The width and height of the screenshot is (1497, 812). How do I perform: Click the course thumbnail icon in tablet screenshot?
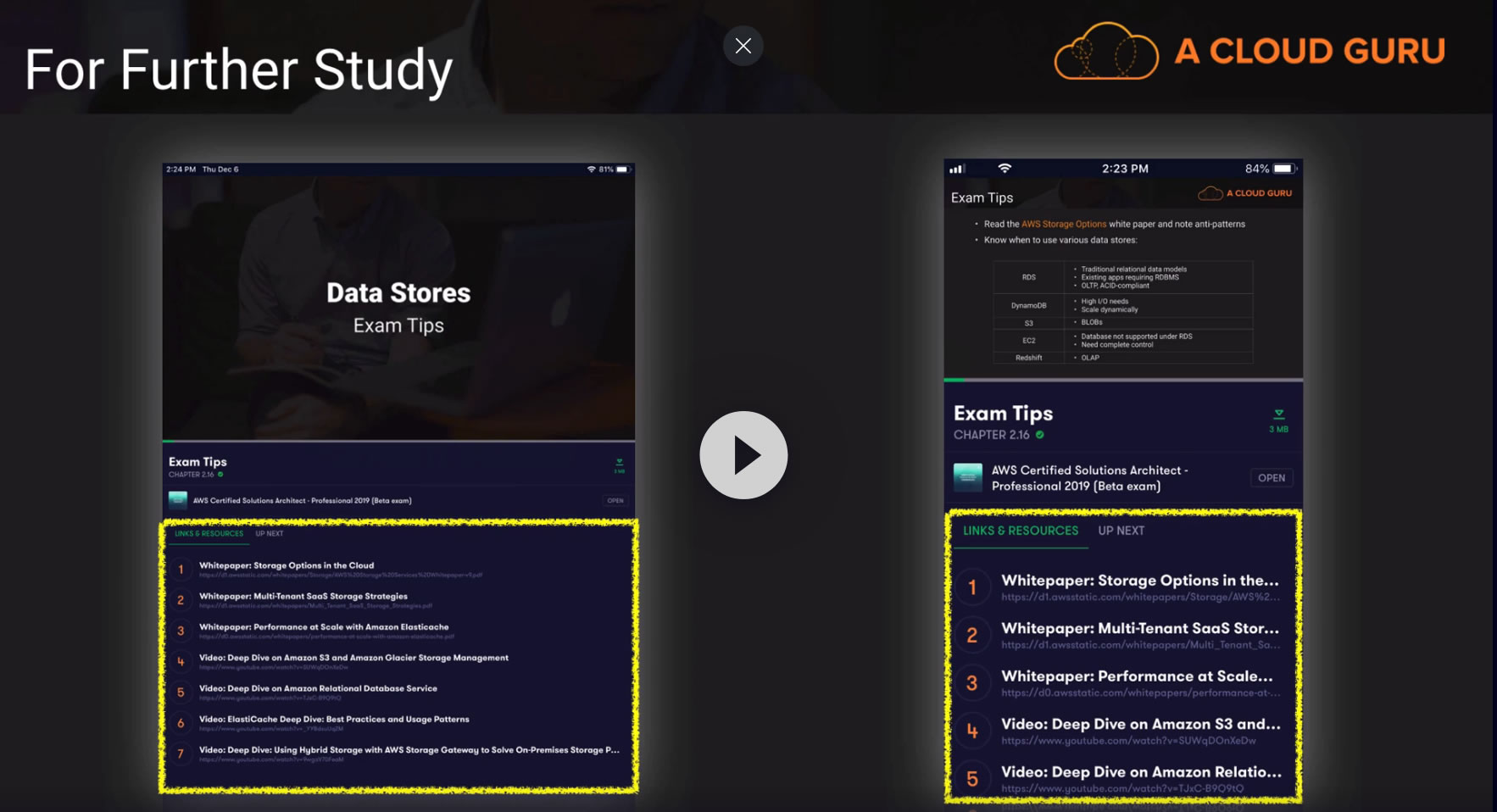[178, 499]
